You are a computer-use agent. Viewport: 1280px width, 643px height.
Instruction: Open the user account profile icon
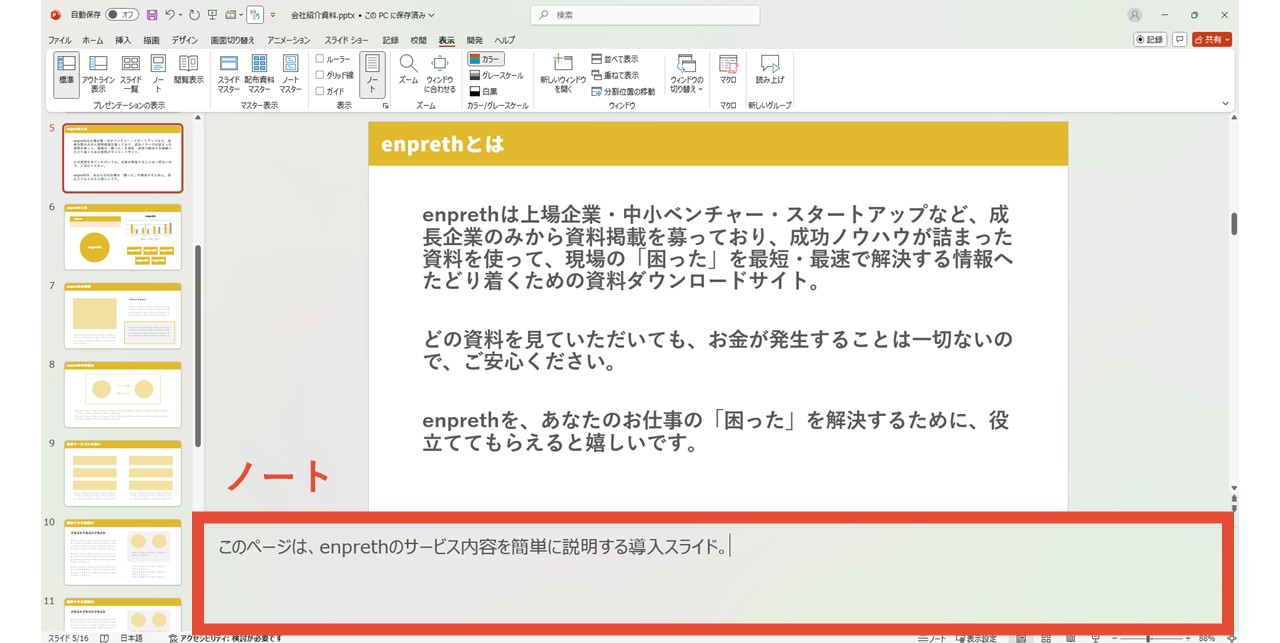click(x=1134, y=15)
